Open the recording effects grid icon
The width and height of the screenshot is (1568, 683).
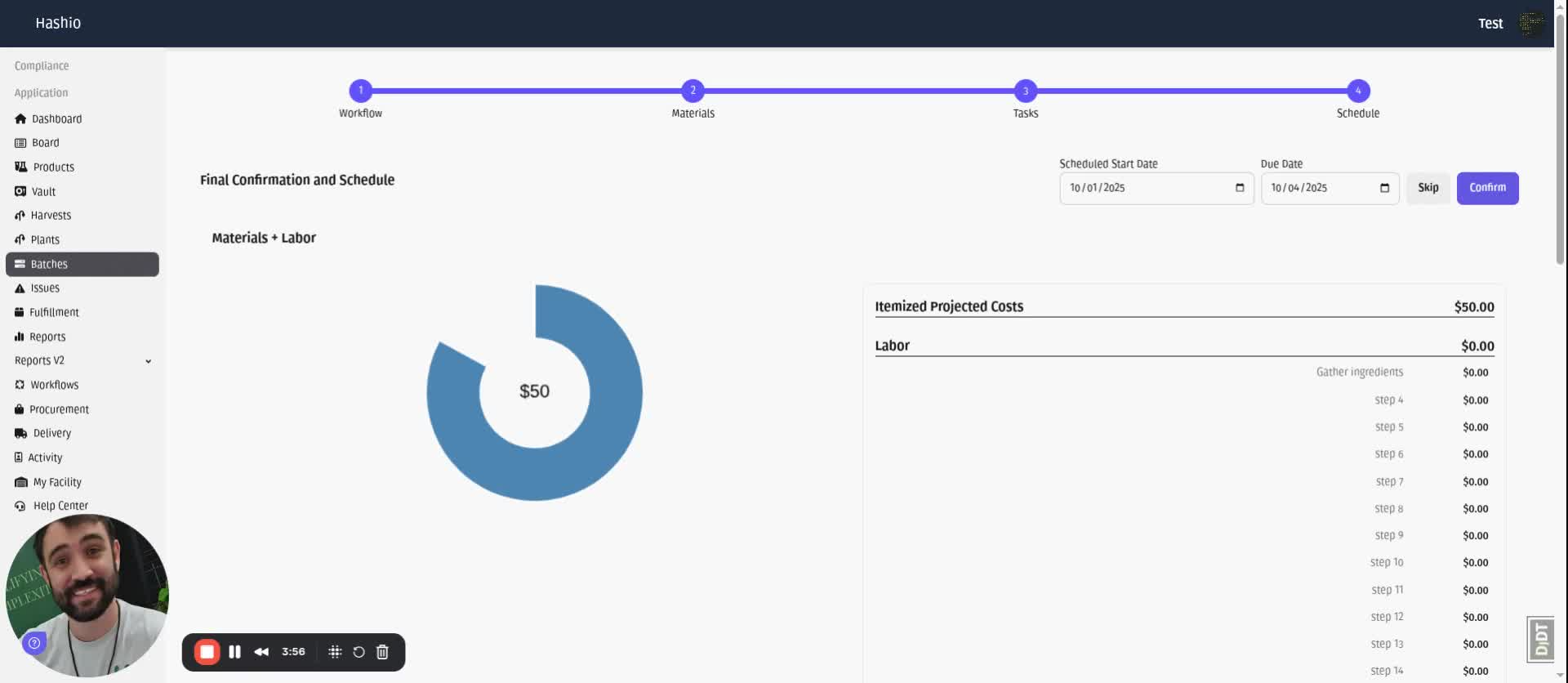[x=335, y=652]
